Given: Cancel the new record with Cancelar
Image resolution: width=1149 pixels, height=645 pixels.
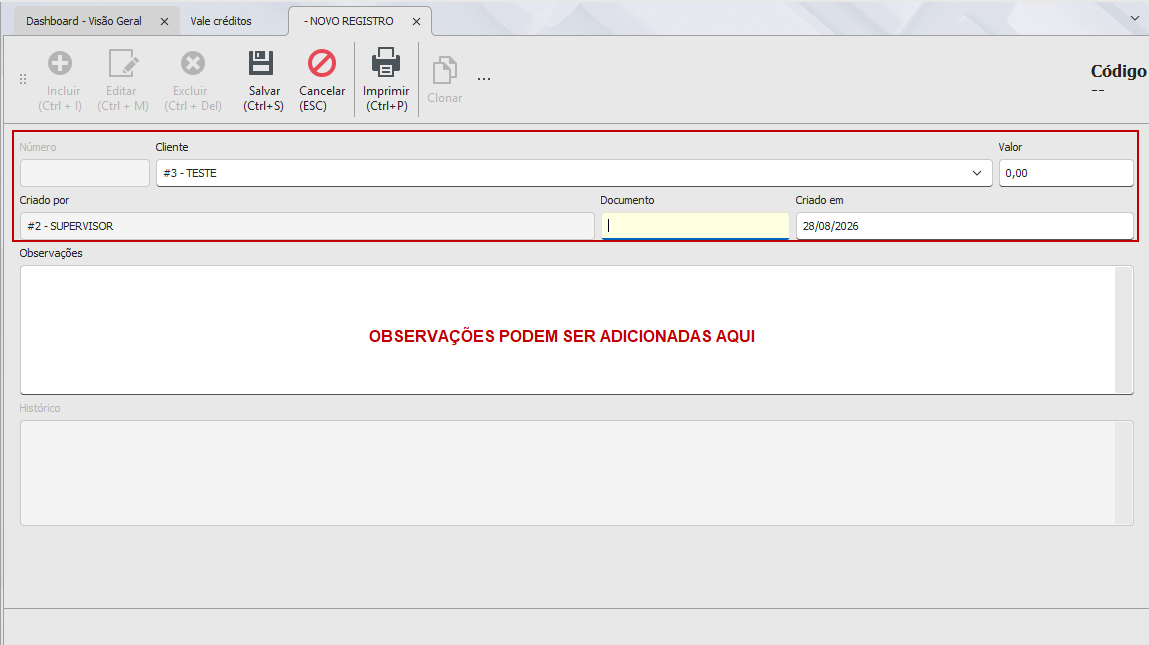Looking at the screenshot, I should click(x=322, y=64).
